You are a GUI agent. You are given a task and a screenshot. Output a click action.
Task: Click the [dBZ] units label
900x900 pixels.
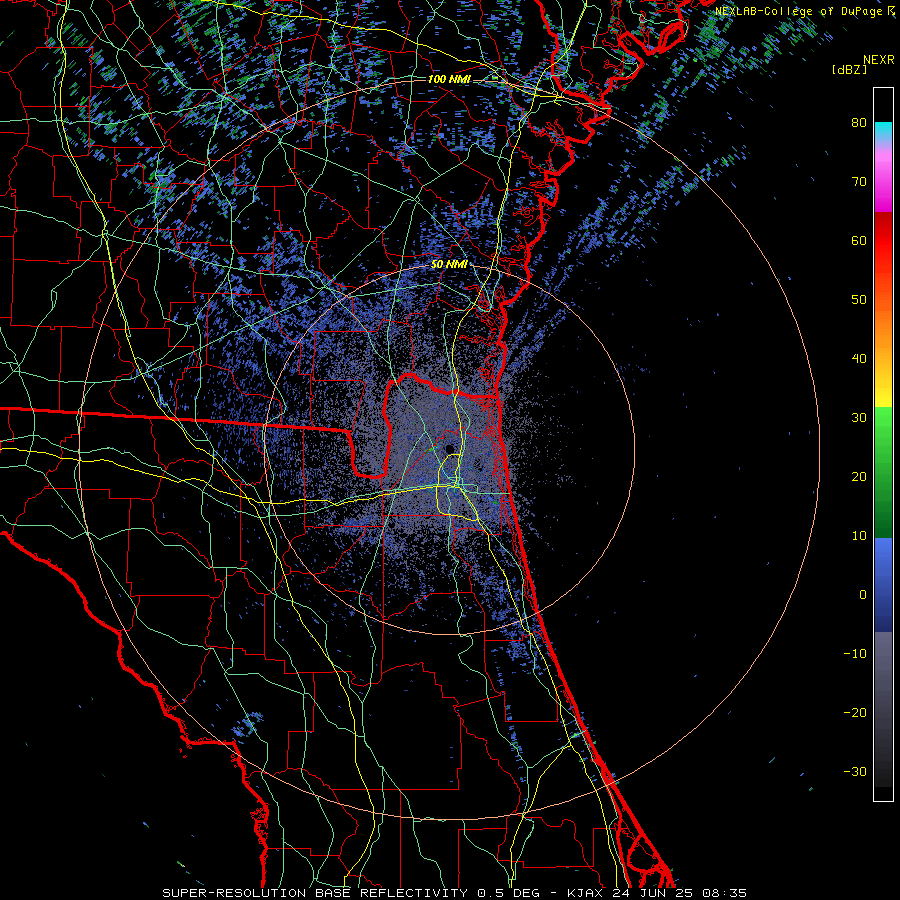pos(849,69)
